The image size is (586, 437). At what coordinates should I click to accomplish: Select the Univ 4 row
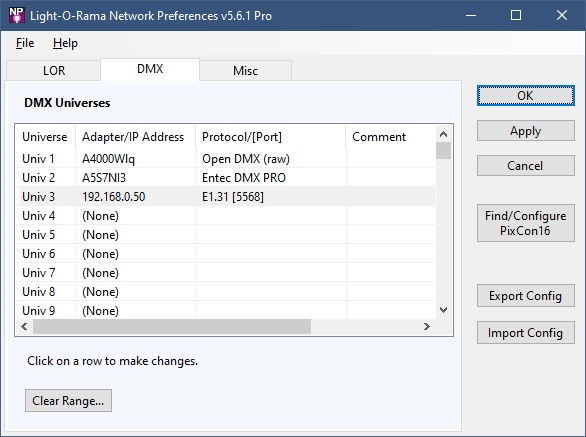[x=226, y=216]
